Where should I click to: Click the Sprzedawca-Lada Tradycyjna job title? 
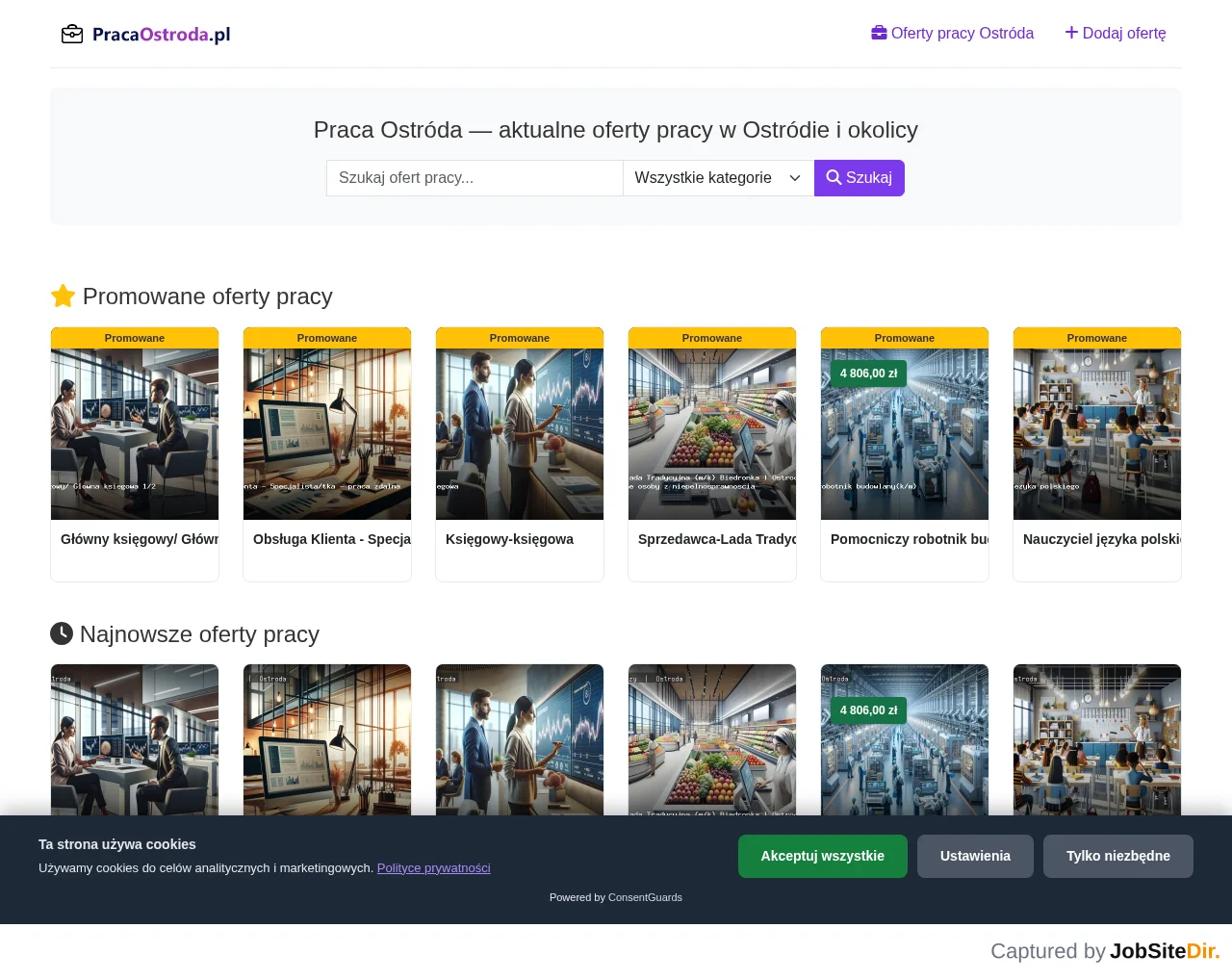click(717, 539)
